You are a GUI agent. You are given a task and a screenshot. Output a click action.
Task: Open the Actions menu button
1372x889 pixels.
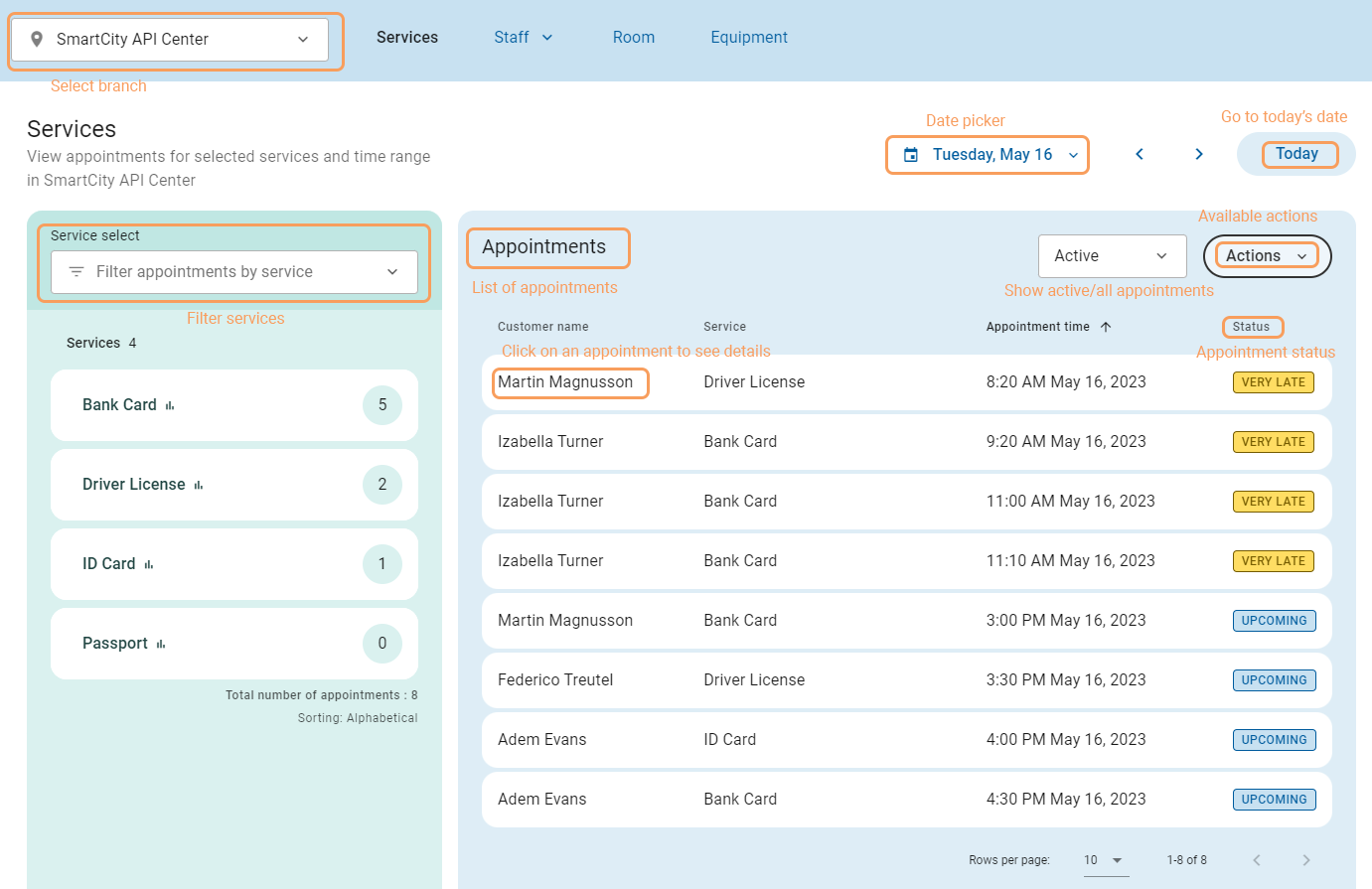pyautogui.click(x=1267, y=256)
